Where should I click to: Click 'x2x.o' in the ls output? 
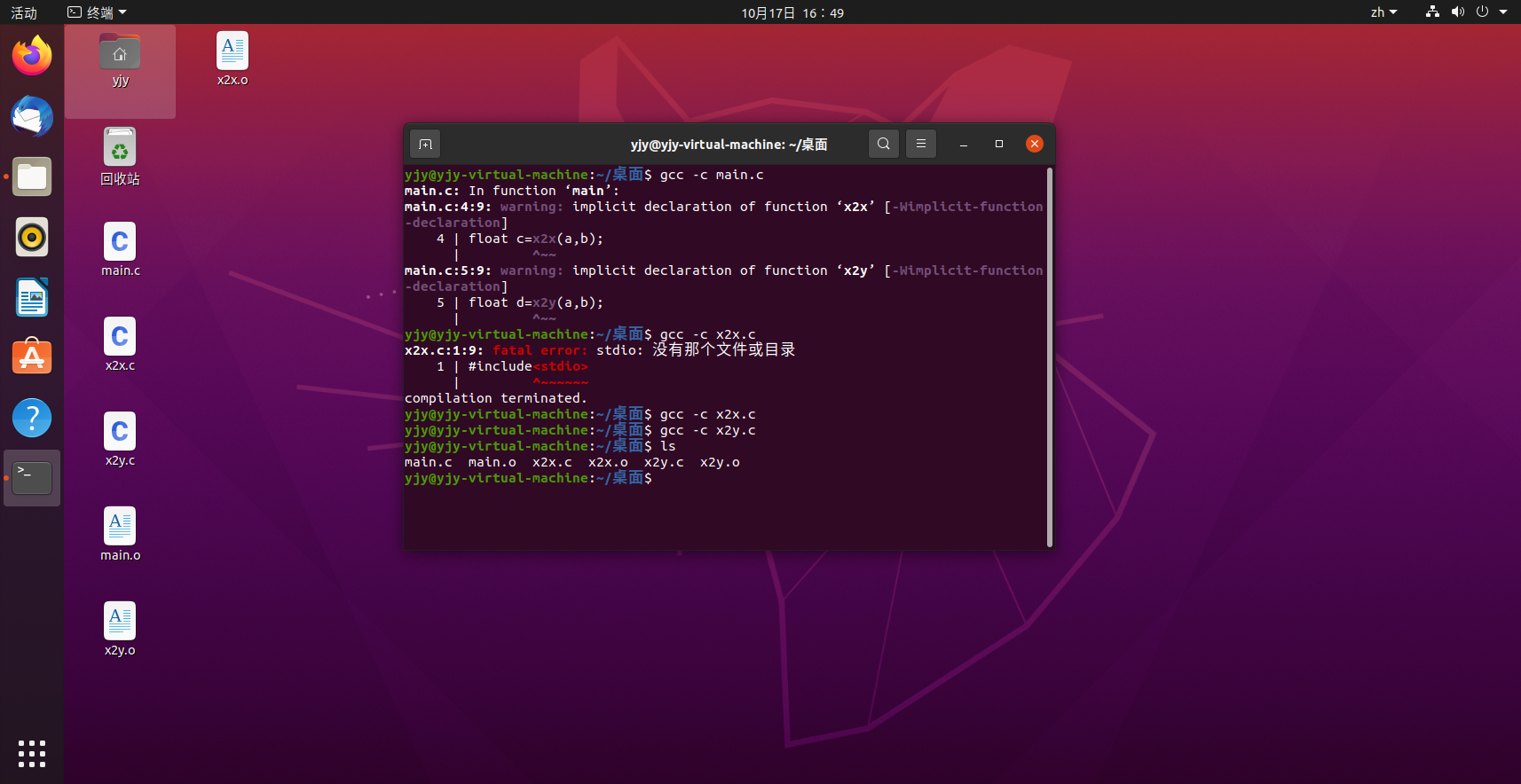click(608, 462)
